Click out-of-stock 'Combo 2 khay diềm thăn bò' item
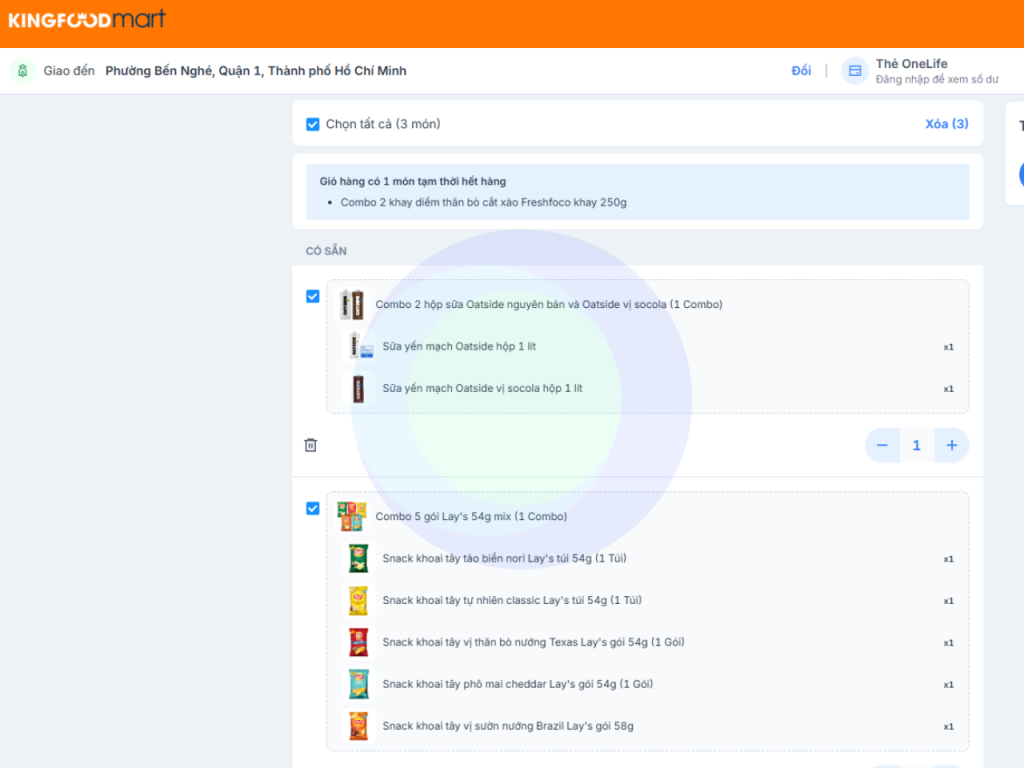Viewport: 1024px width, 768px height. tap(483, 202)
